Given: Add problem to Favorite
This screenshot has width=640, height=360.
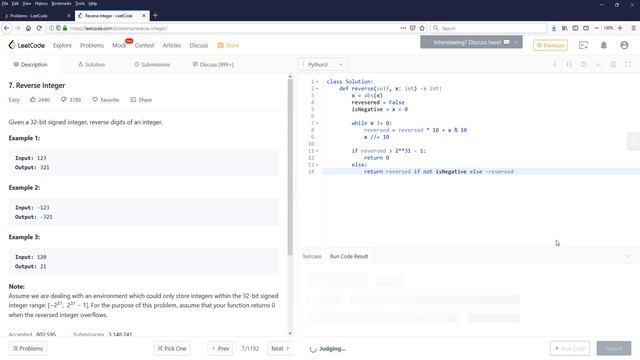Looking at the screenshot, I should 105,100.
